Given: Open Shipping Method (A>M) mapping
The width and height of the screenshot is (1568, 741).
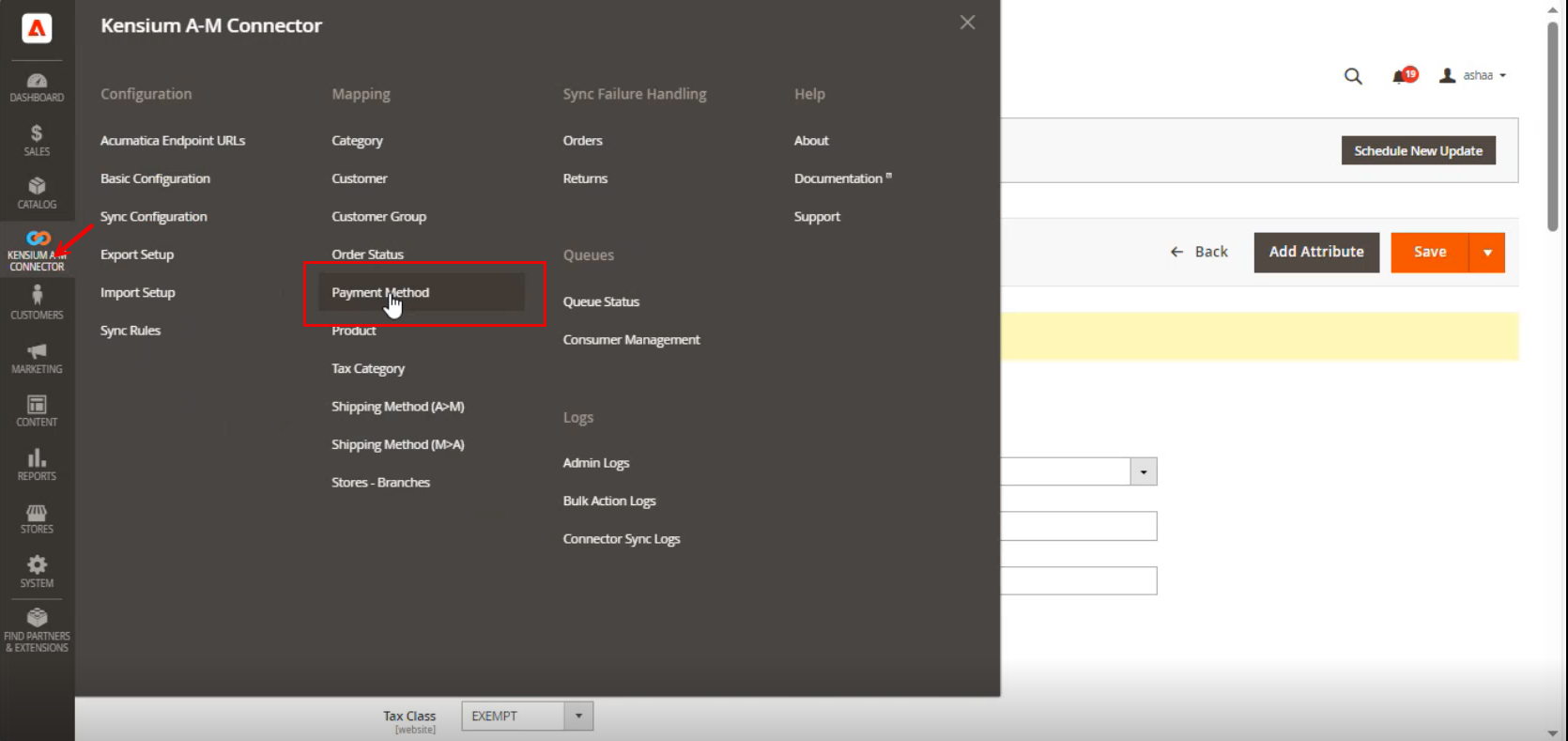Looking at the screenshot, I should (x=398, y=407).
